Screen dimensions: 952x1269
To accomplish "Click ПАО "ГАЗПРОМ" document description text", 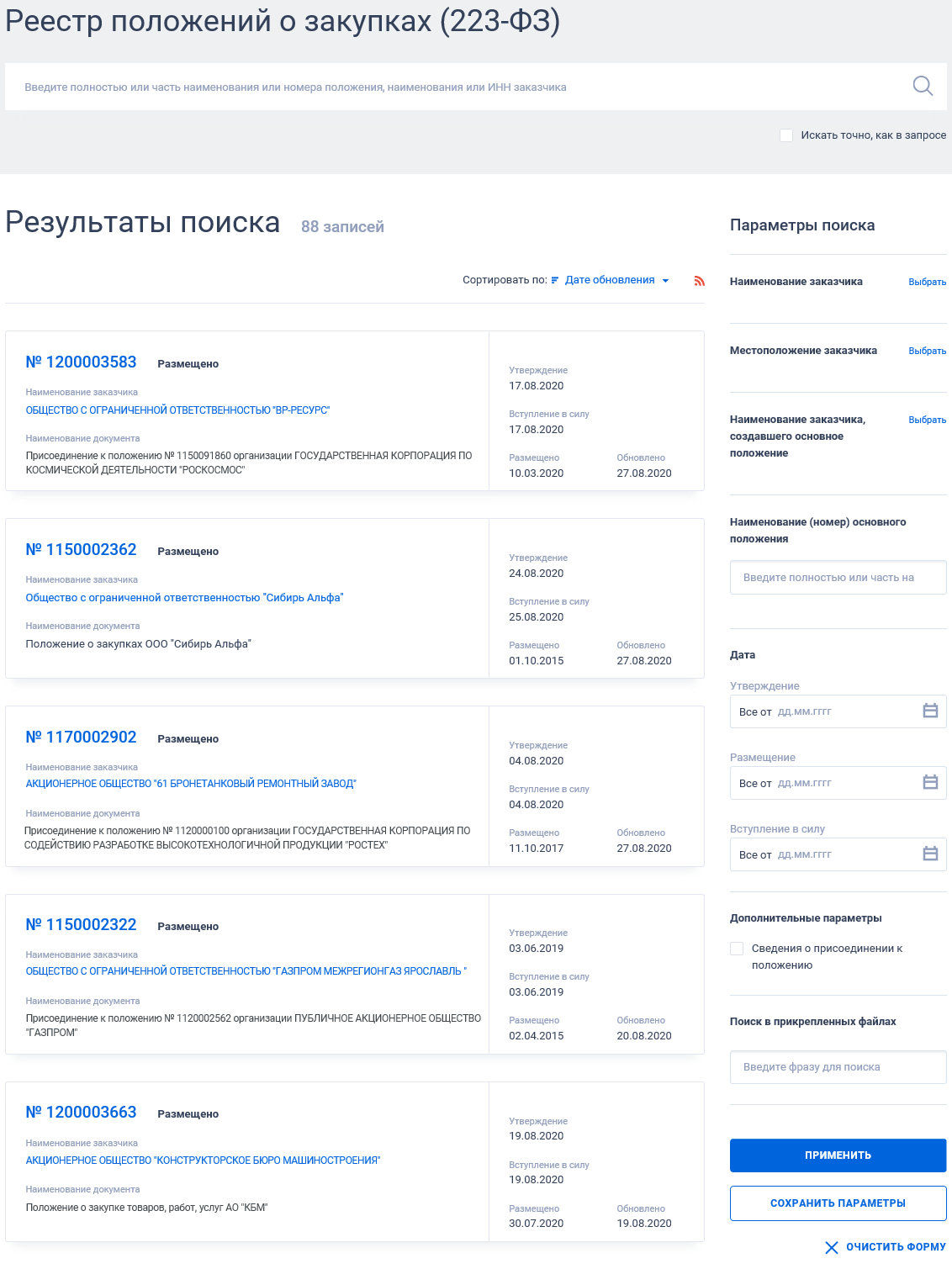I will 253,1025.
